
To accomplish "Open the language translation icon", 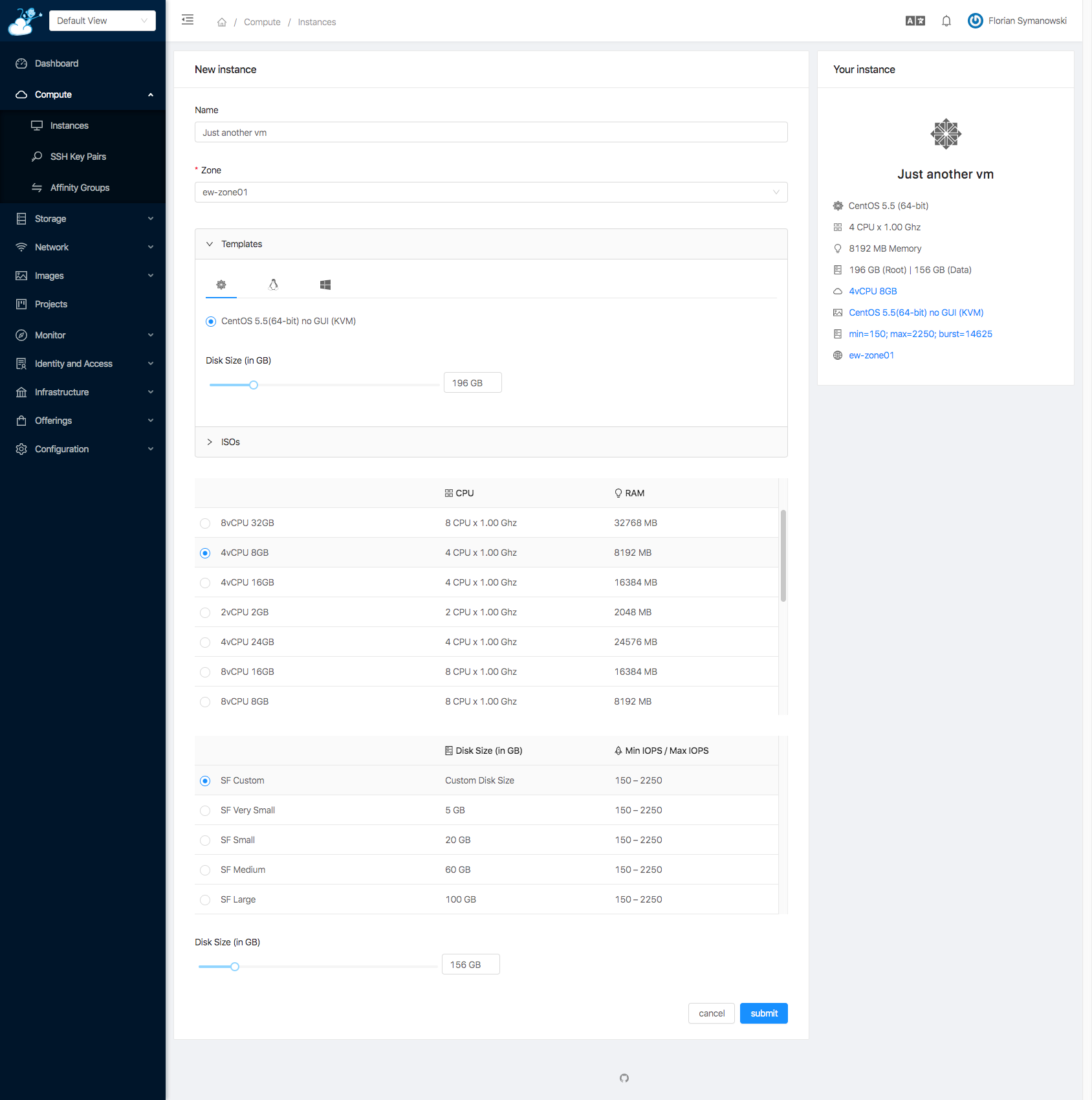I will pos(915,21).
